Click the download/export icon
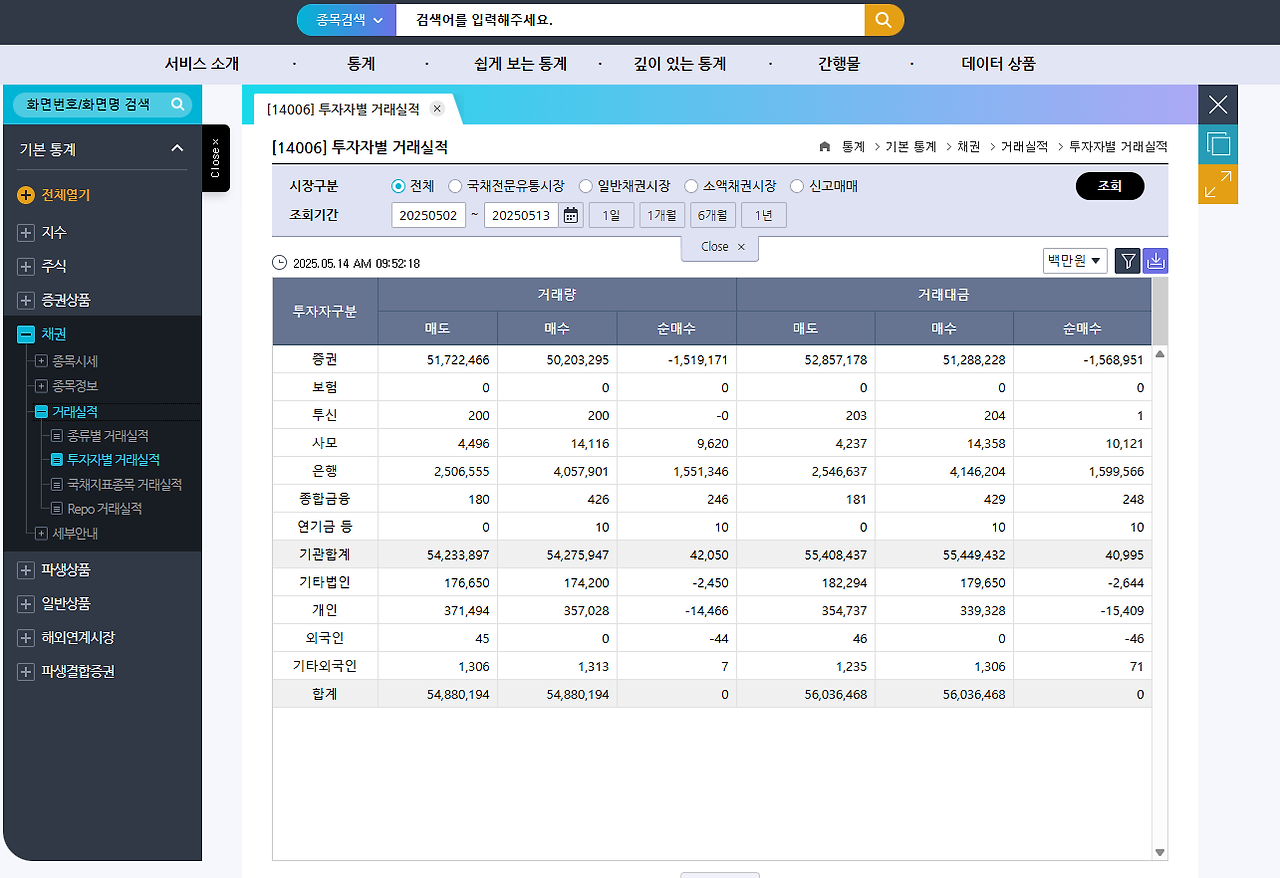This screenshot has width=1280, height=878. click(1155, 260)
